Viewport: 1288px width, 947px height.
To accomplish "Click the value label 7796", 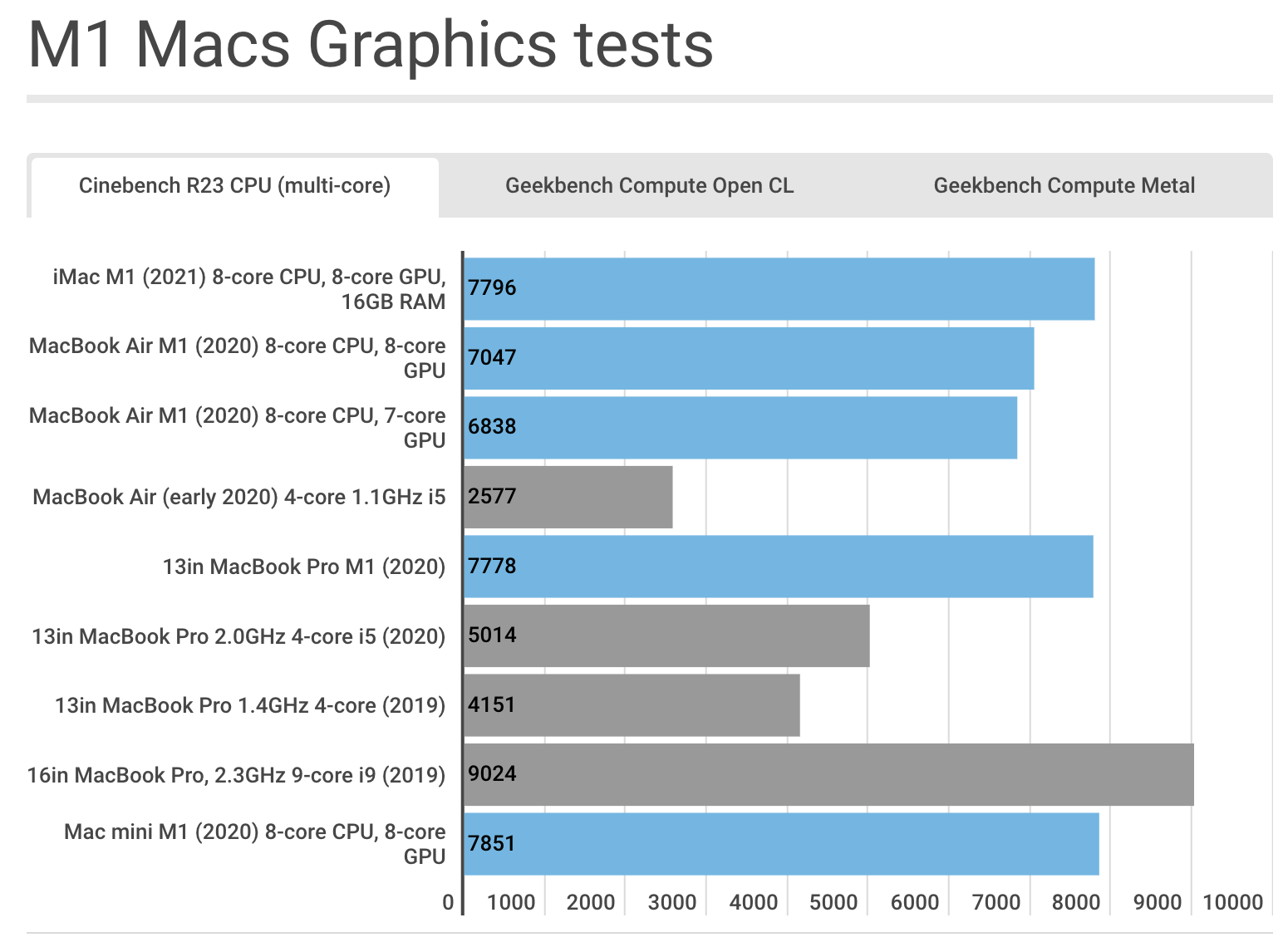I will coord(490,288).
